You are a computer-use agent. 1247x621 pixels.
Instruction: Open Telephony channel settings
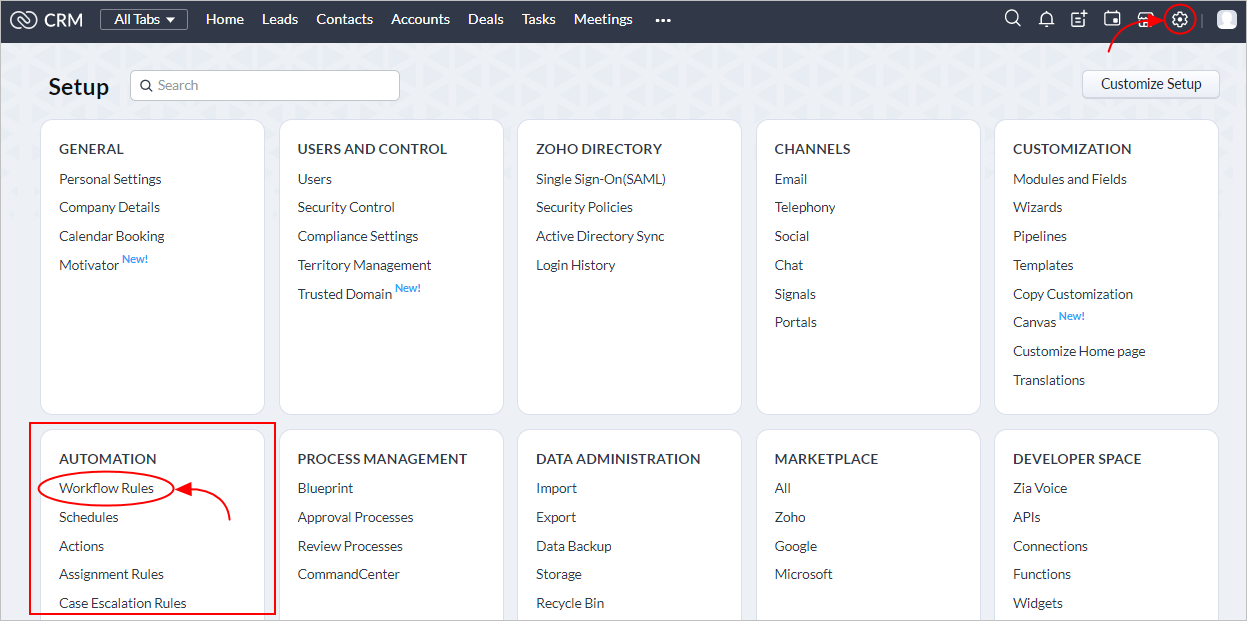pos(805,207)
